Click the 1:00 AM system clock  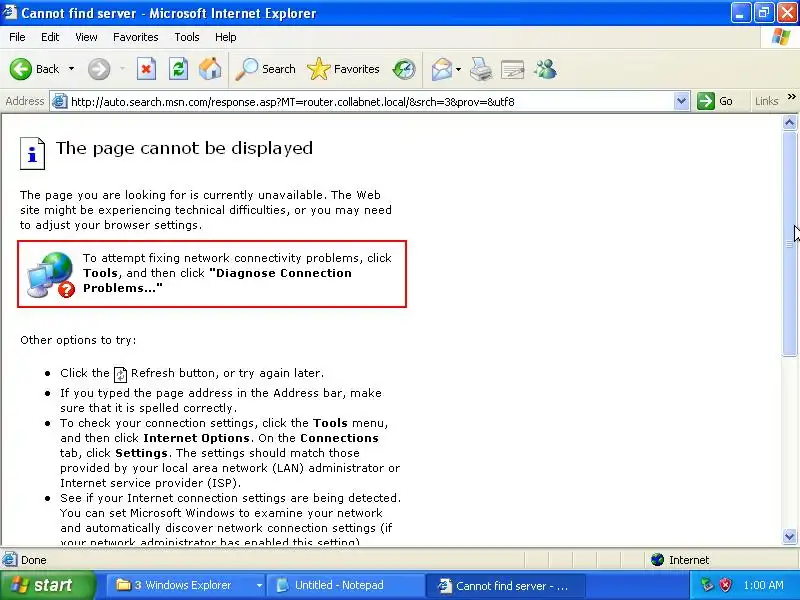[763, 585]
